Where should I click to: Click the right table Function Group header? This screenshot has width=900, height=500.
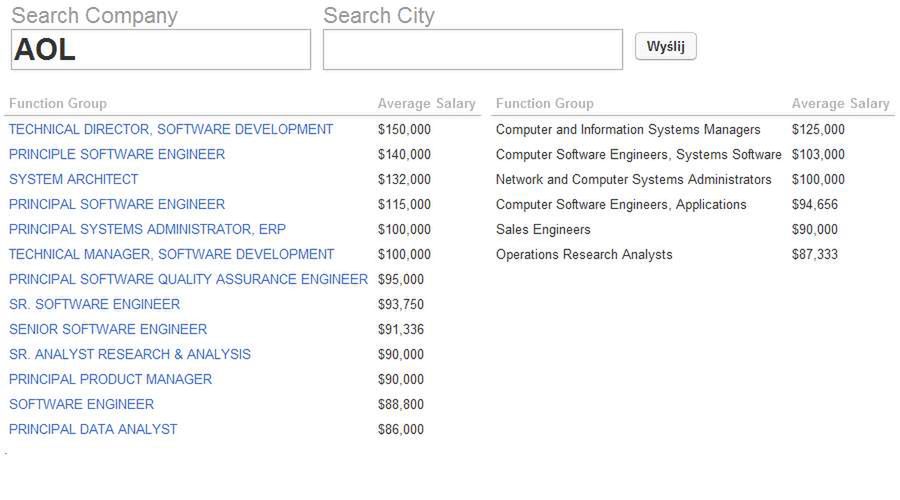(x=545, y=103)
